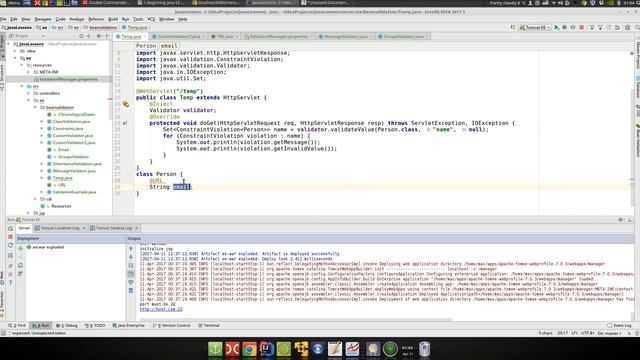Open the Event Log
Screen dimensions: 640x360
coord(620,326)
